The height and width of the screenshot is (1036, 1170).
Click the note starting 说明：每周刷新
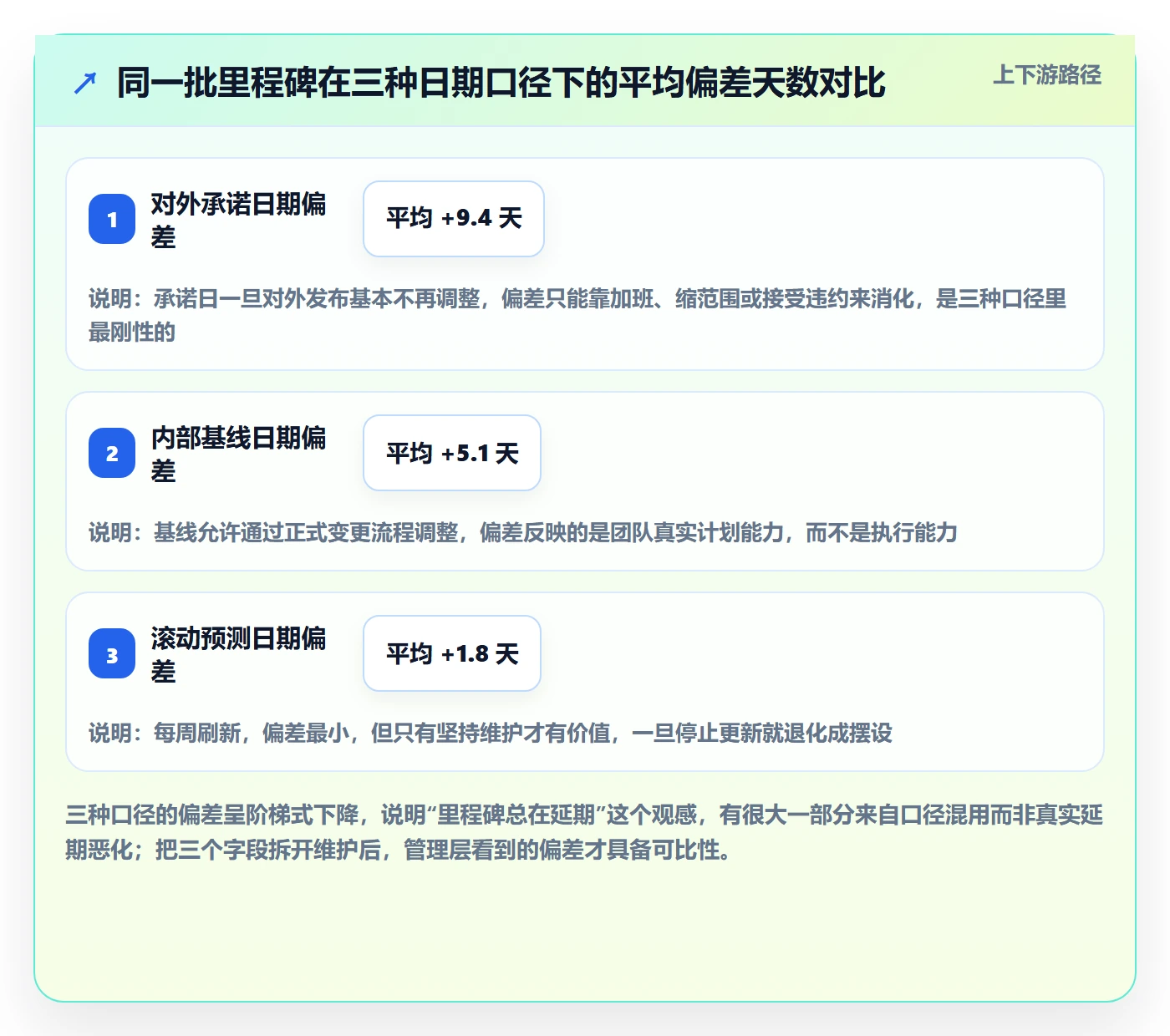[491, 733]
